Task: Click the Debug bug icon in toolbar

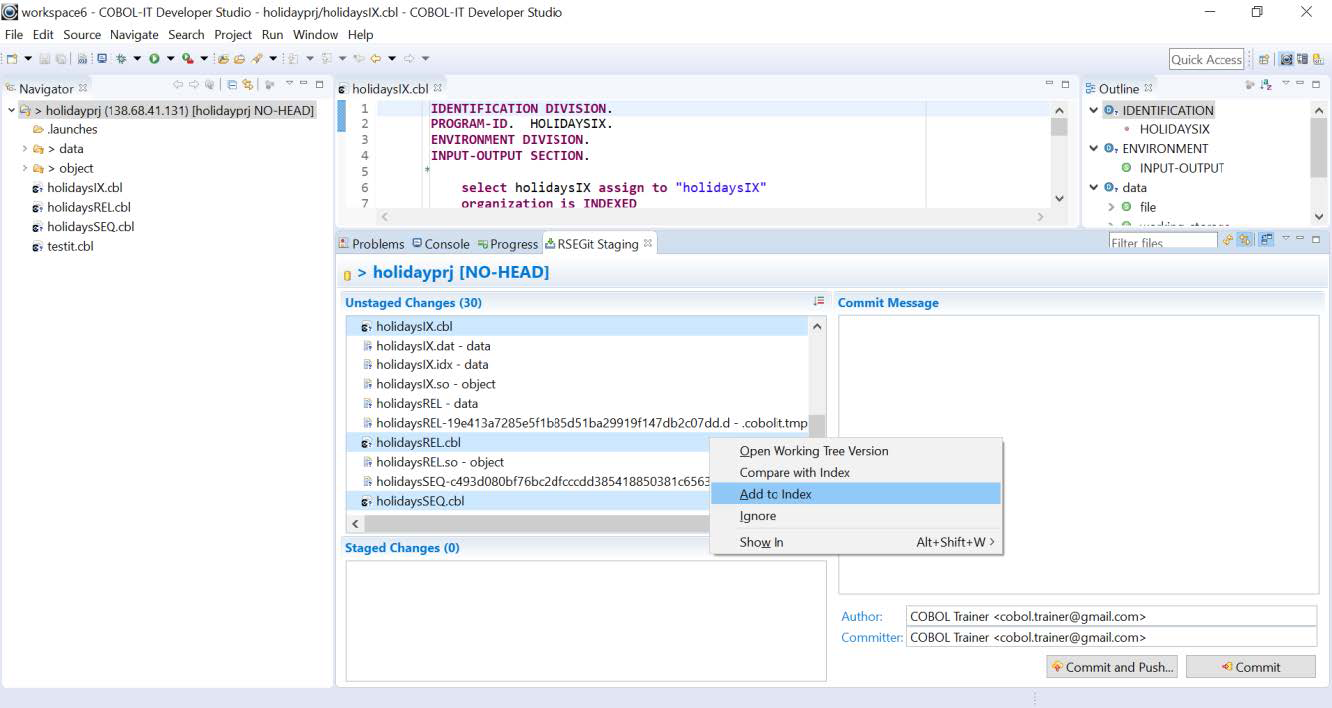Action: coord(120,59)
